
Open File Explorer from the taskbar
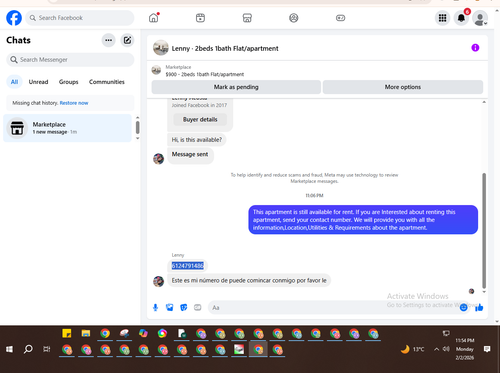[86, 333]
